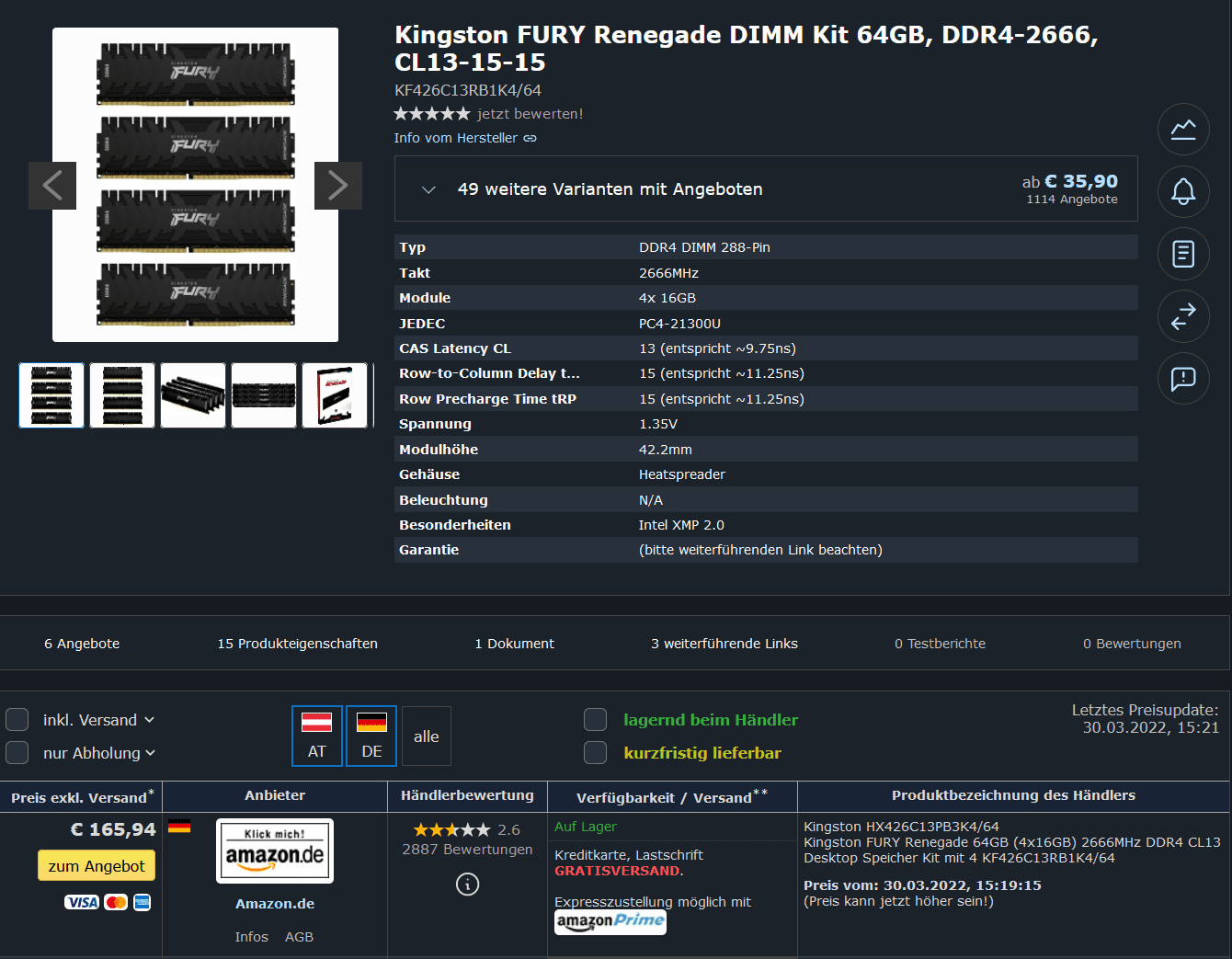Open merchant rating info circle icon
This screenshot has width=1232, height=959.
467,885
